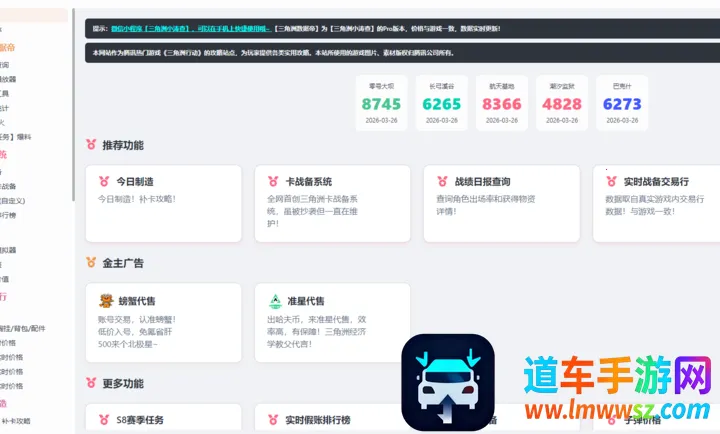Click the medal icon on 今日制造 card
Viewport: 720px width, 434px height.
tap(103, 182)
